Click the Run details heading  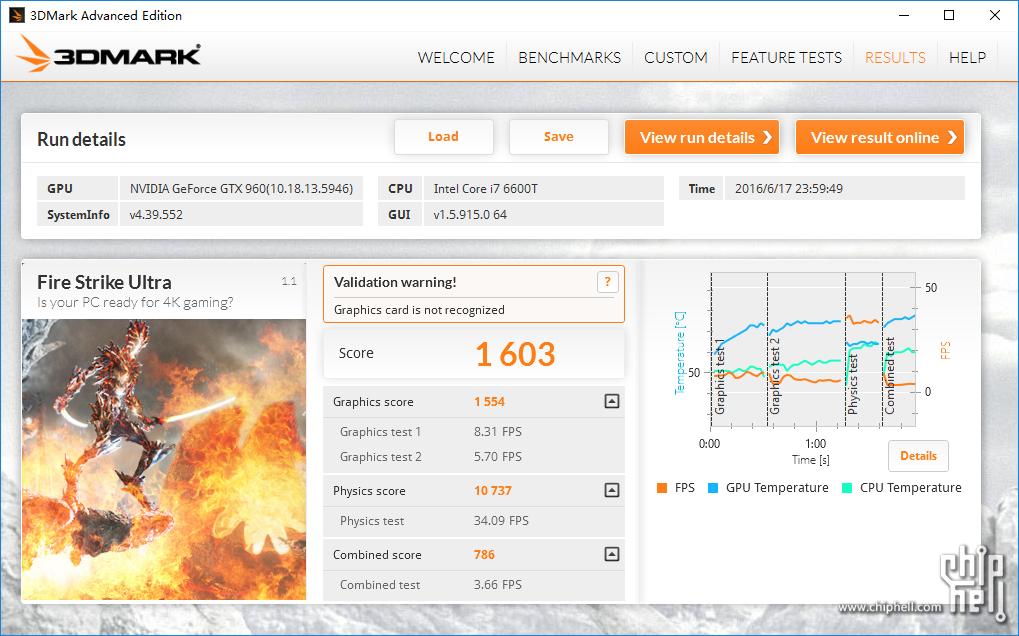pyautogui.click(x=81, y=140)
